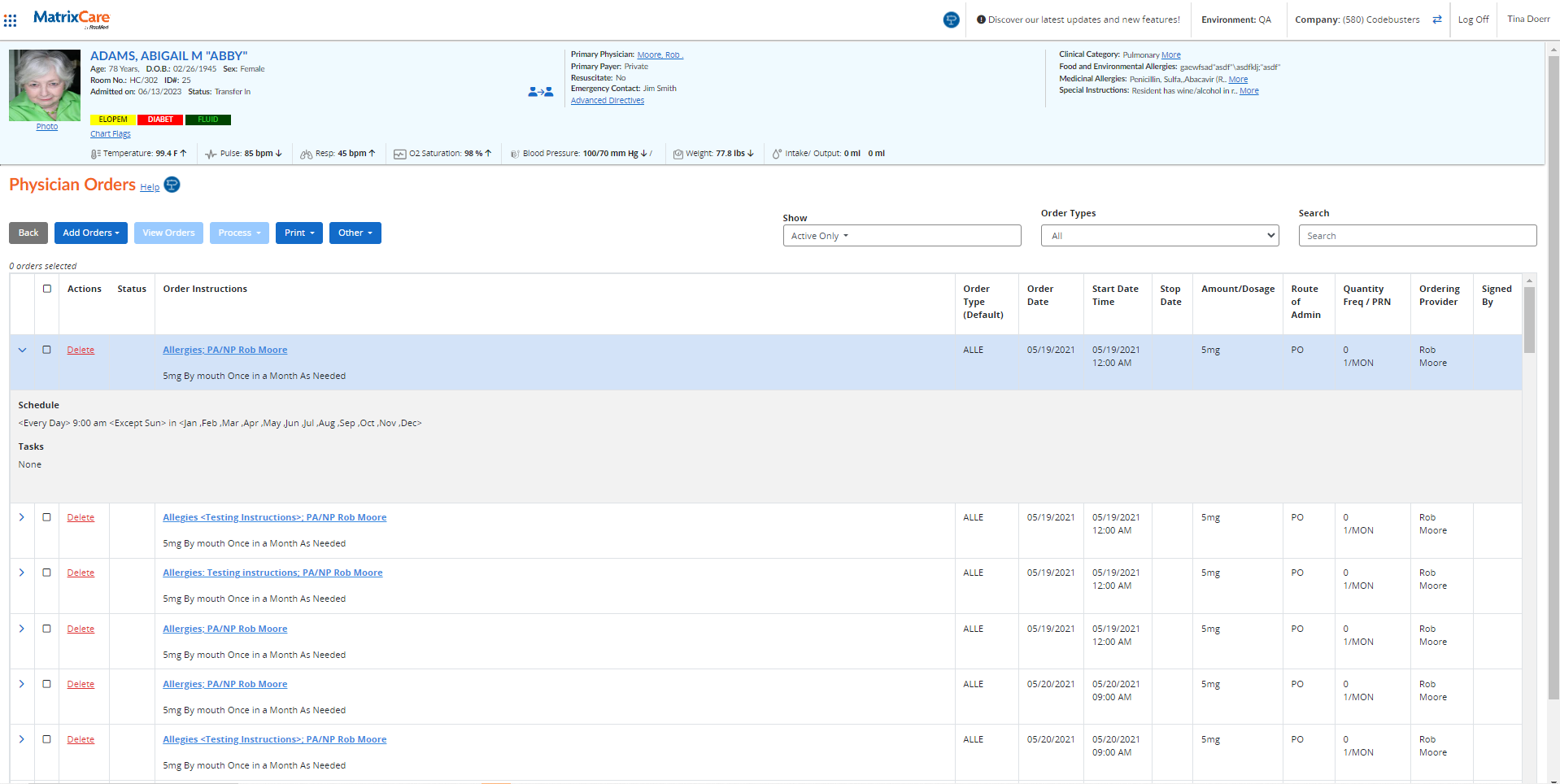Open the Process dropdown menu
This screenshot has height=784, width=1560.
[239, 233]
